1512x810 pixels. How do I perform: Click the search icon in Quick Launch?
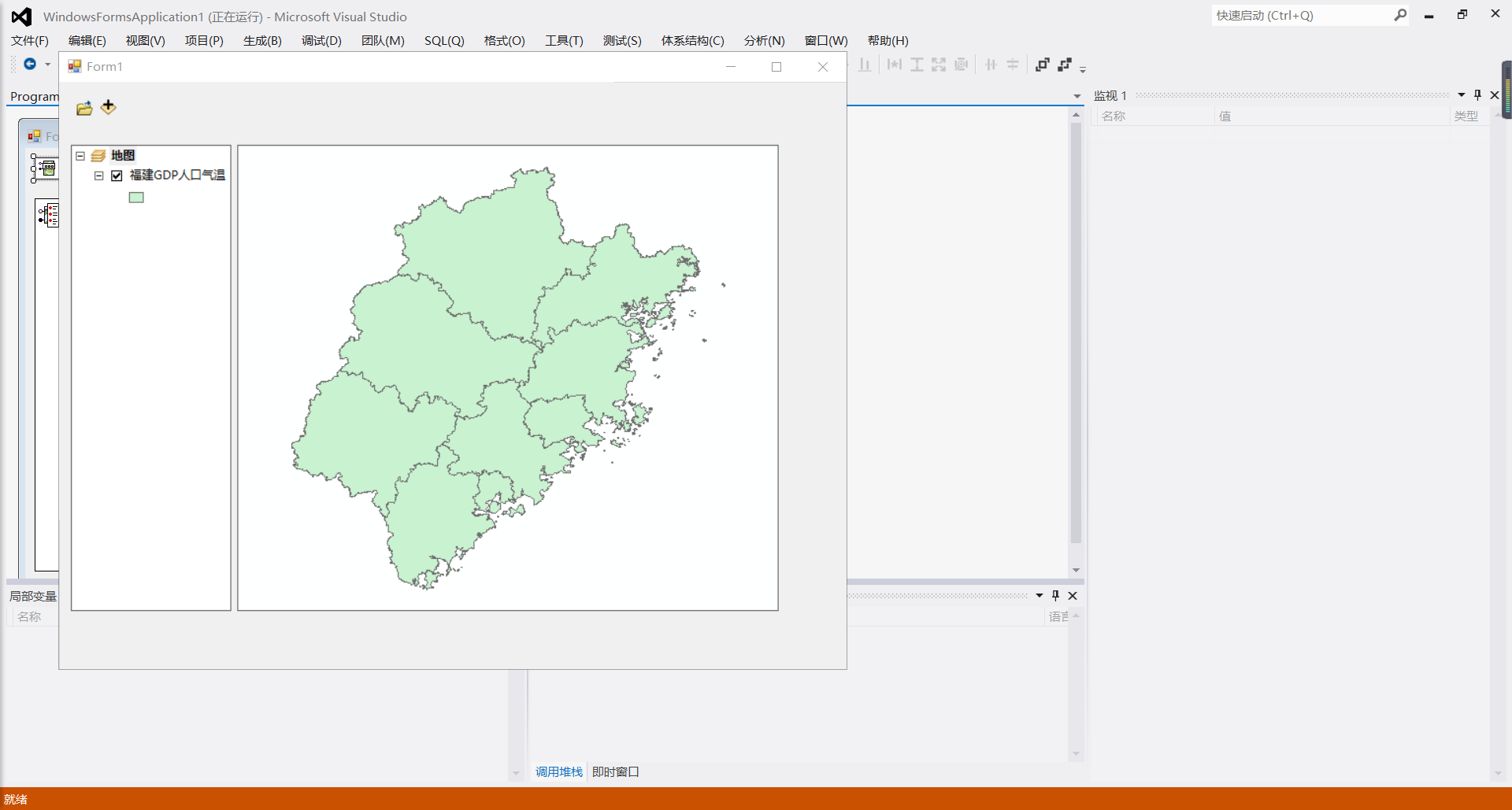click(1402, 15)
